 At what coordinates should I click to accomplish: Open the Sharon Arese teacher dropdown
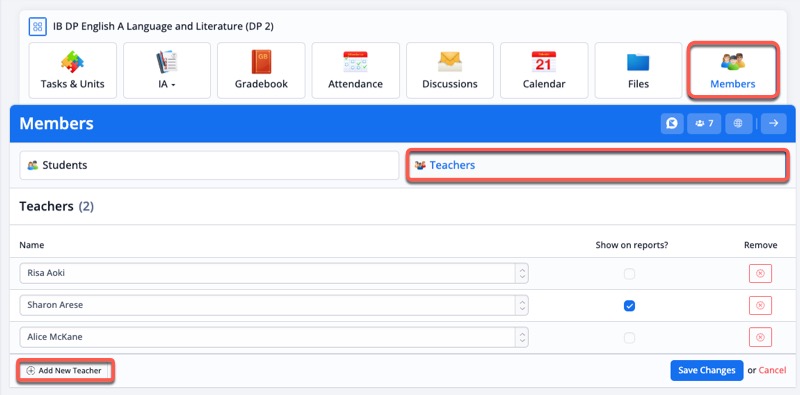click(274, 305)
